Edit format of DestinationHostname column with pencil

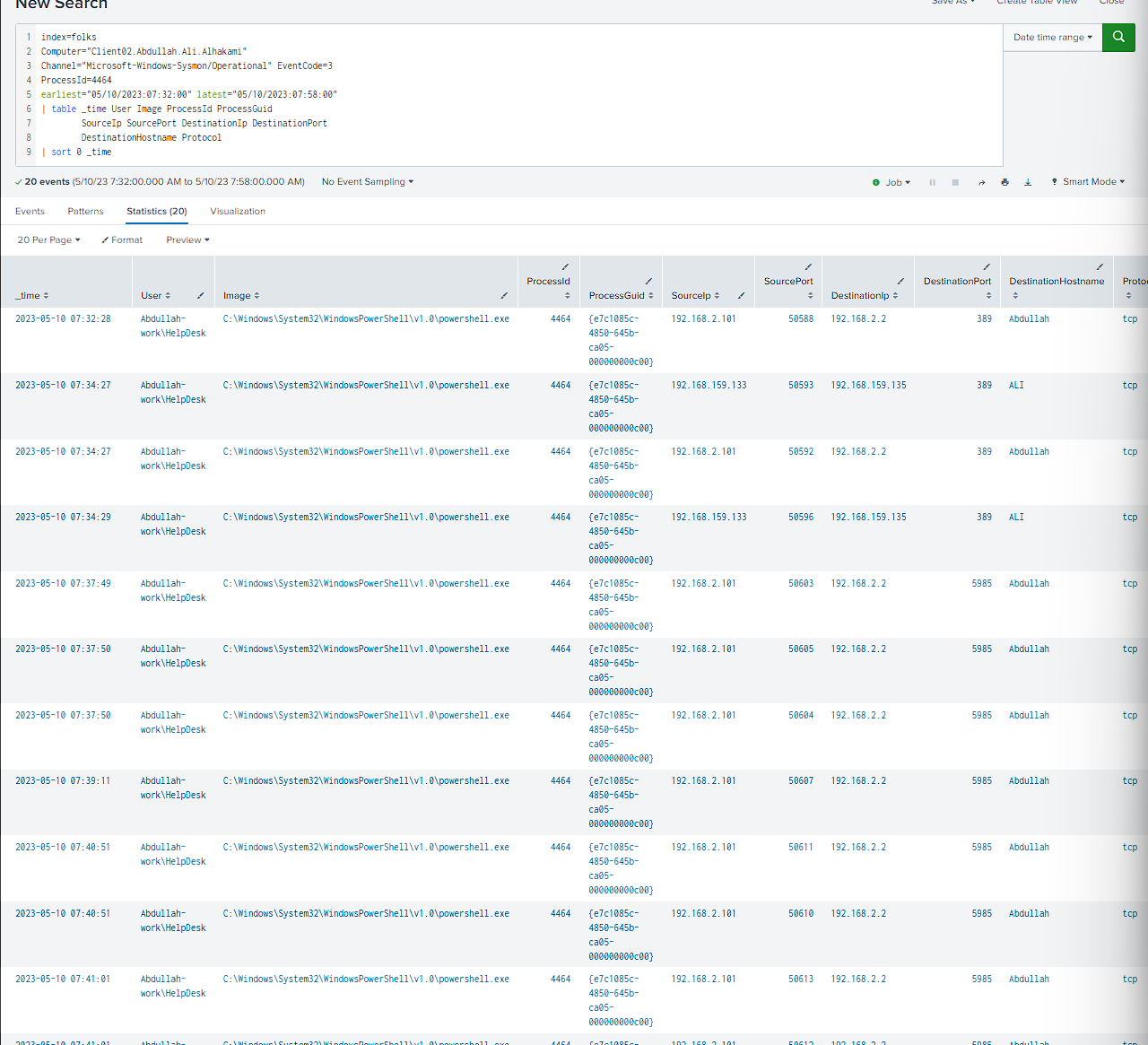[x=1100, y=266]
